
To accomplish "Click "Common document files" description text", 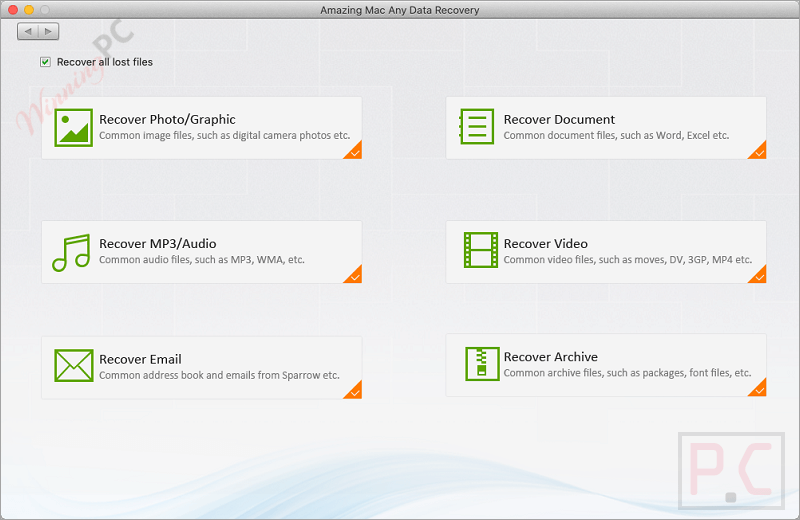I will [616, 136].
